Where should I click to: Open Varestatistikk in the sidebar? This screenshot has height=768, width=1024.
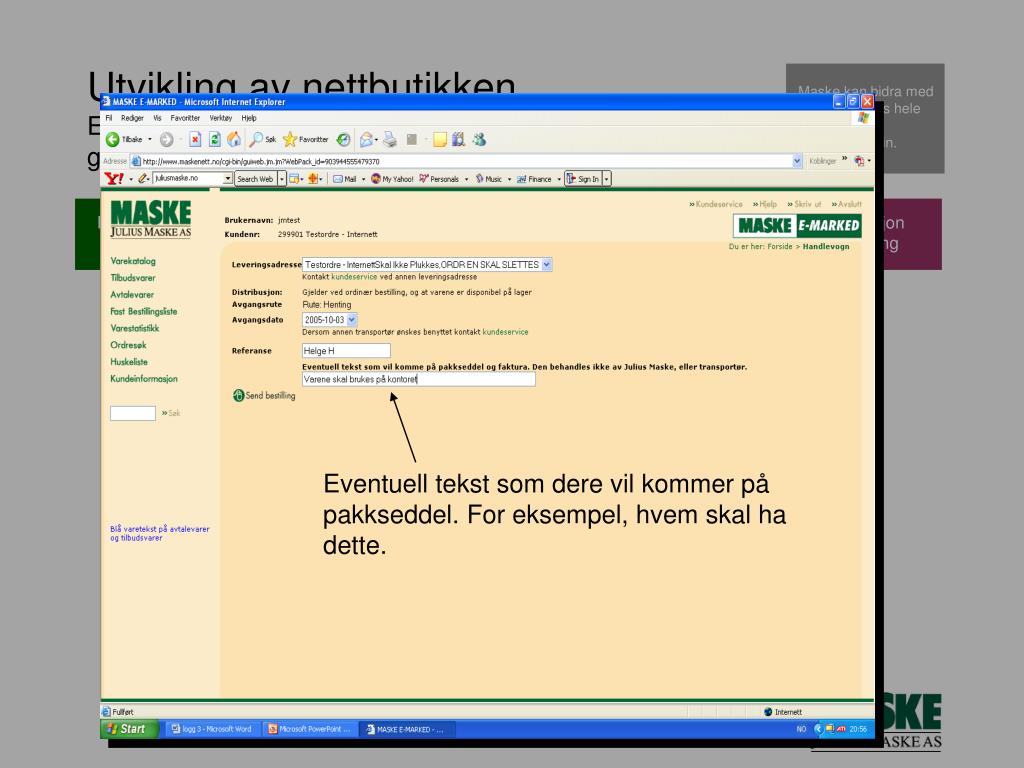(135, 328)
